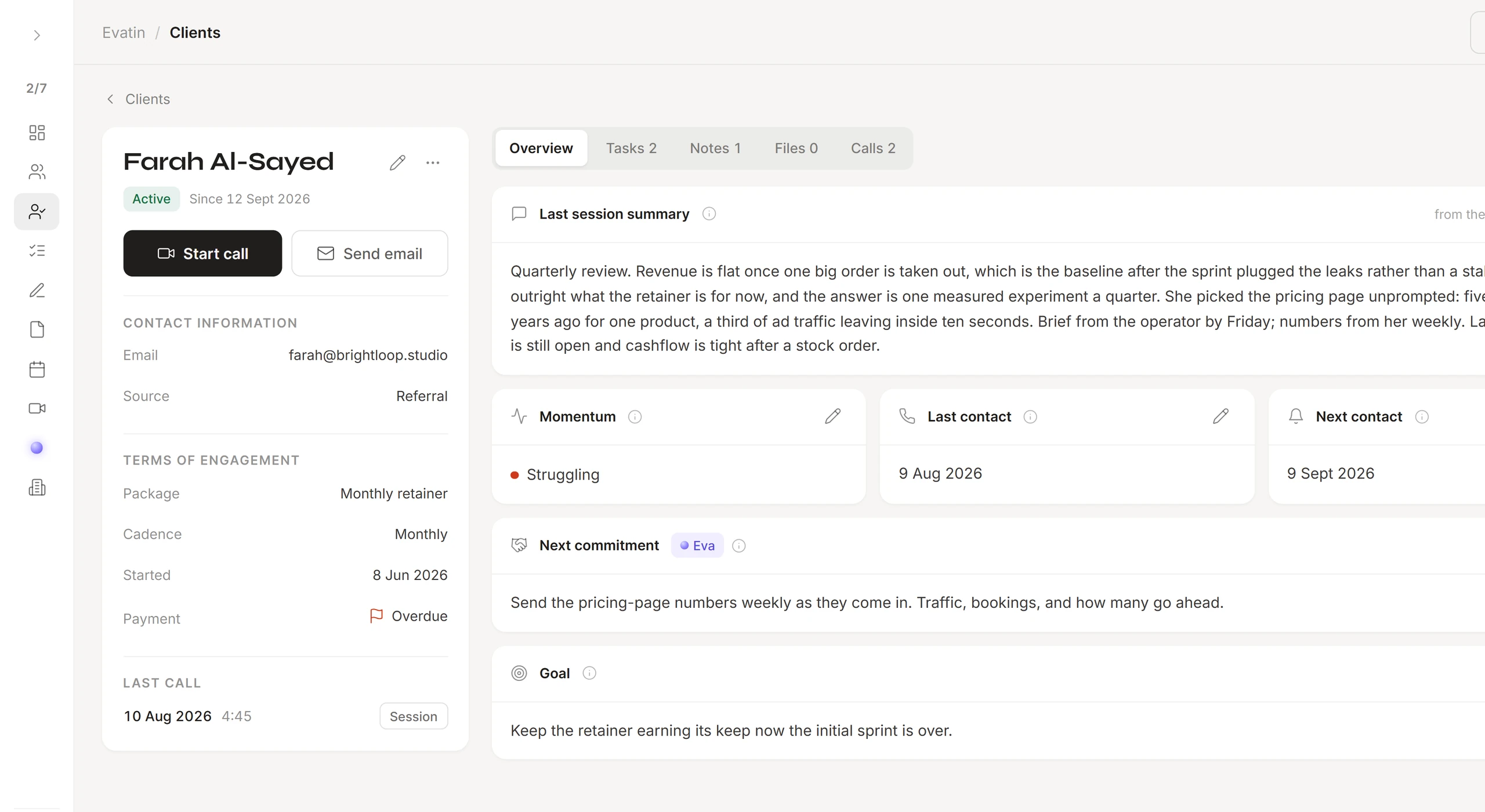Open the notes pen icon in sidebar
1485x812 pixels.
(37, 290)
